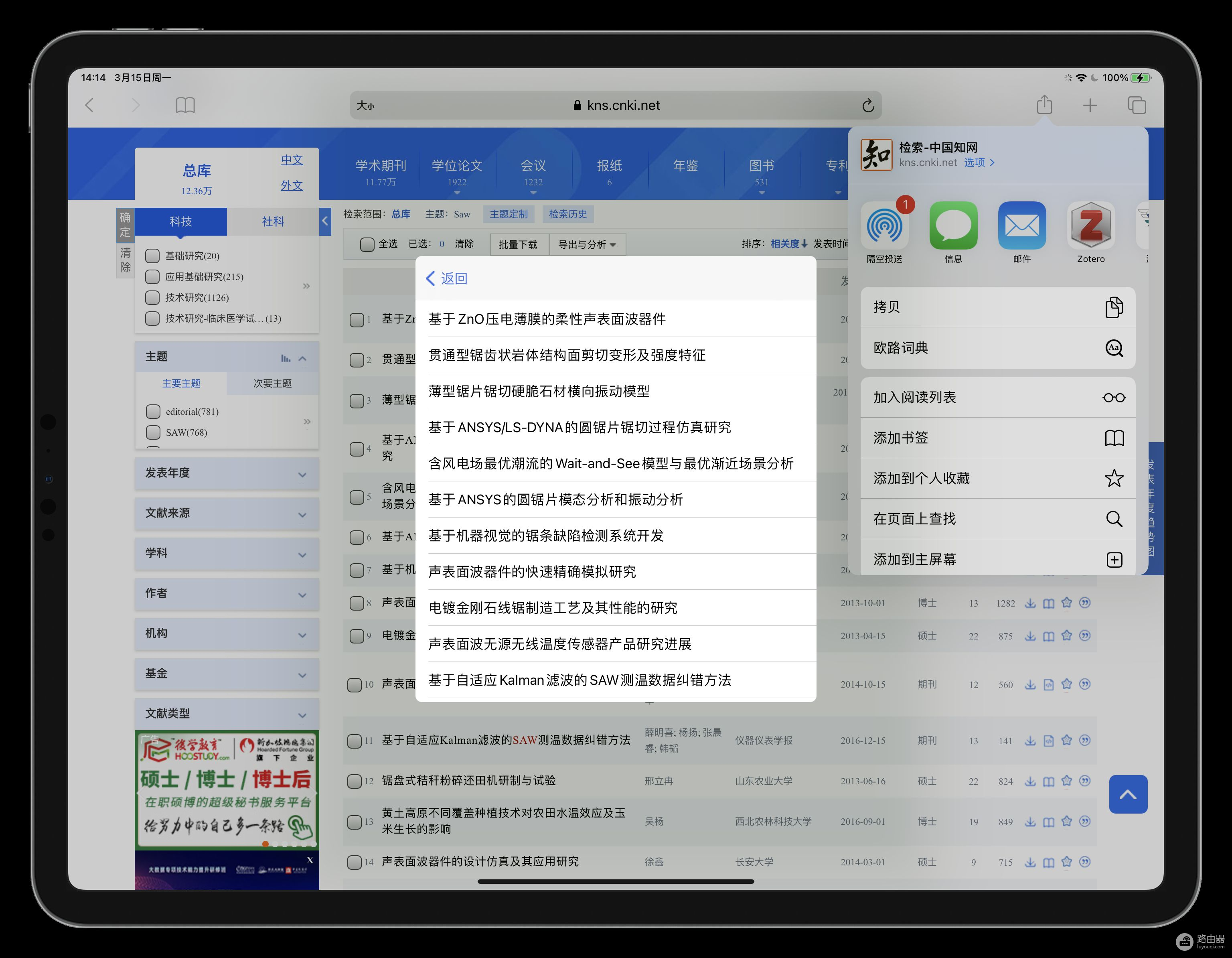Check SAW(768) topic box

pos(153,433)
